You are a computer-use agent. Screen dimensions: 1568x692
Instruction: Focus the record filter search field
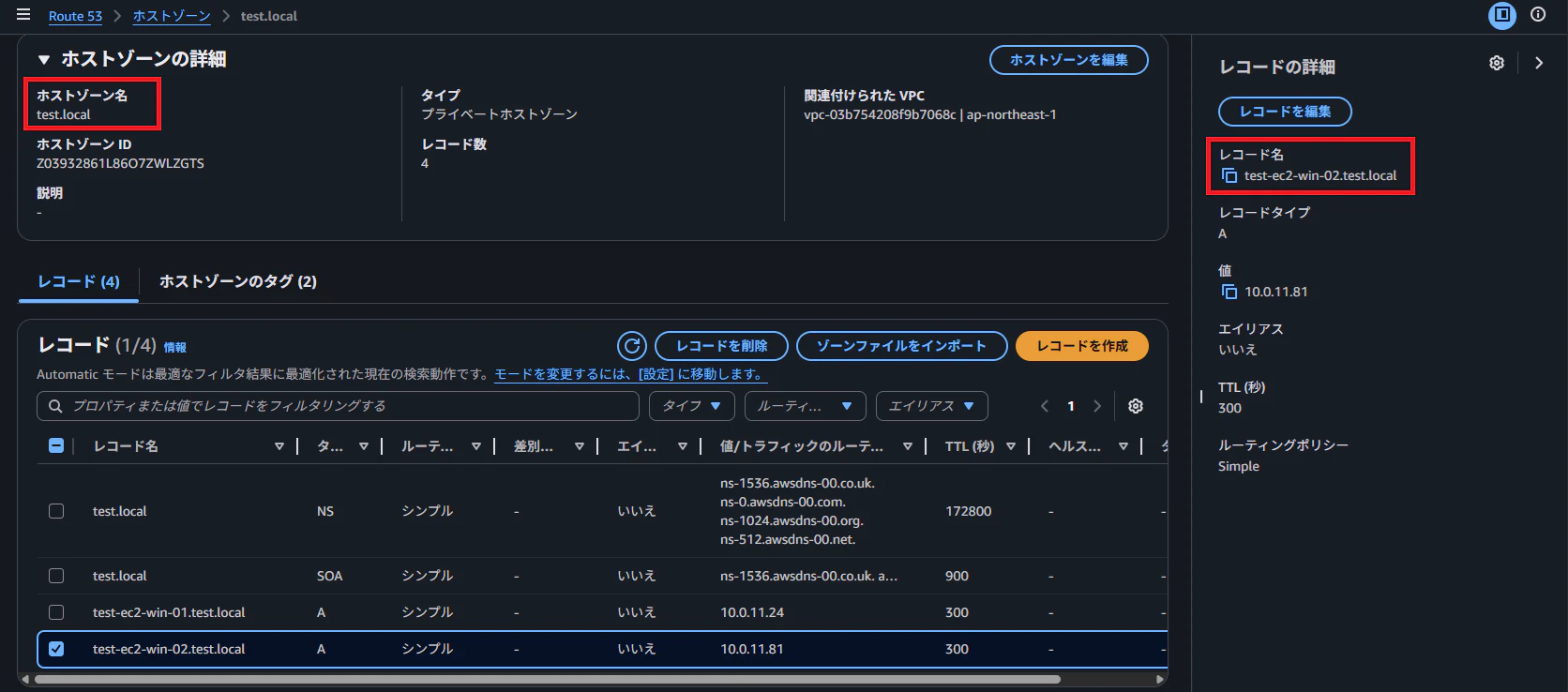(x=338, y=406)
